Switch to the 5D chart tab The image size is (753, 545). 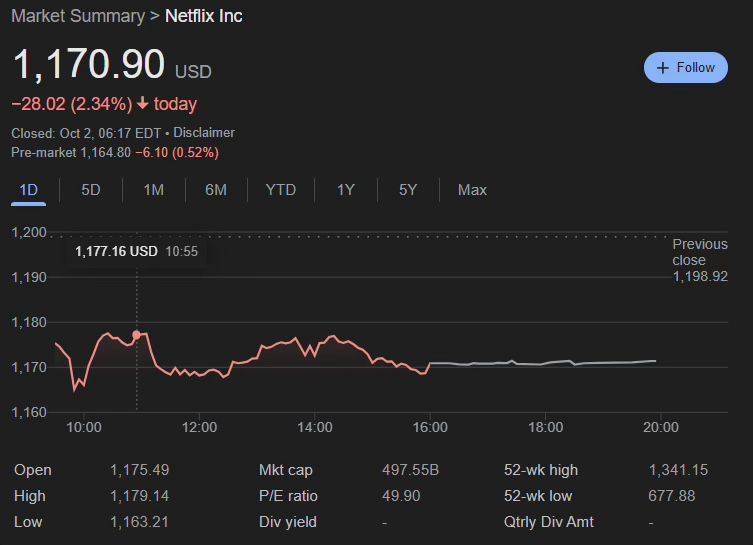coord(91,190)
